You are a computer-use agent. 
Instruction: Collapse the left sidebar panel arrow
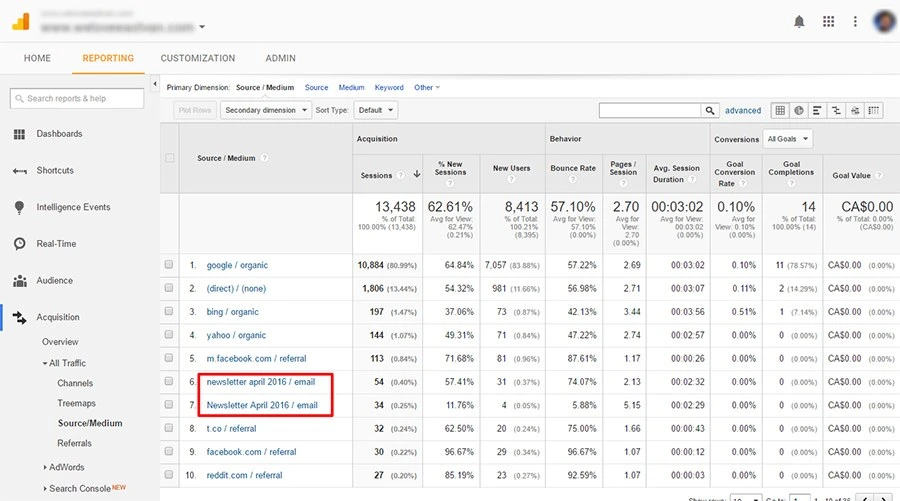coord(154,84)
